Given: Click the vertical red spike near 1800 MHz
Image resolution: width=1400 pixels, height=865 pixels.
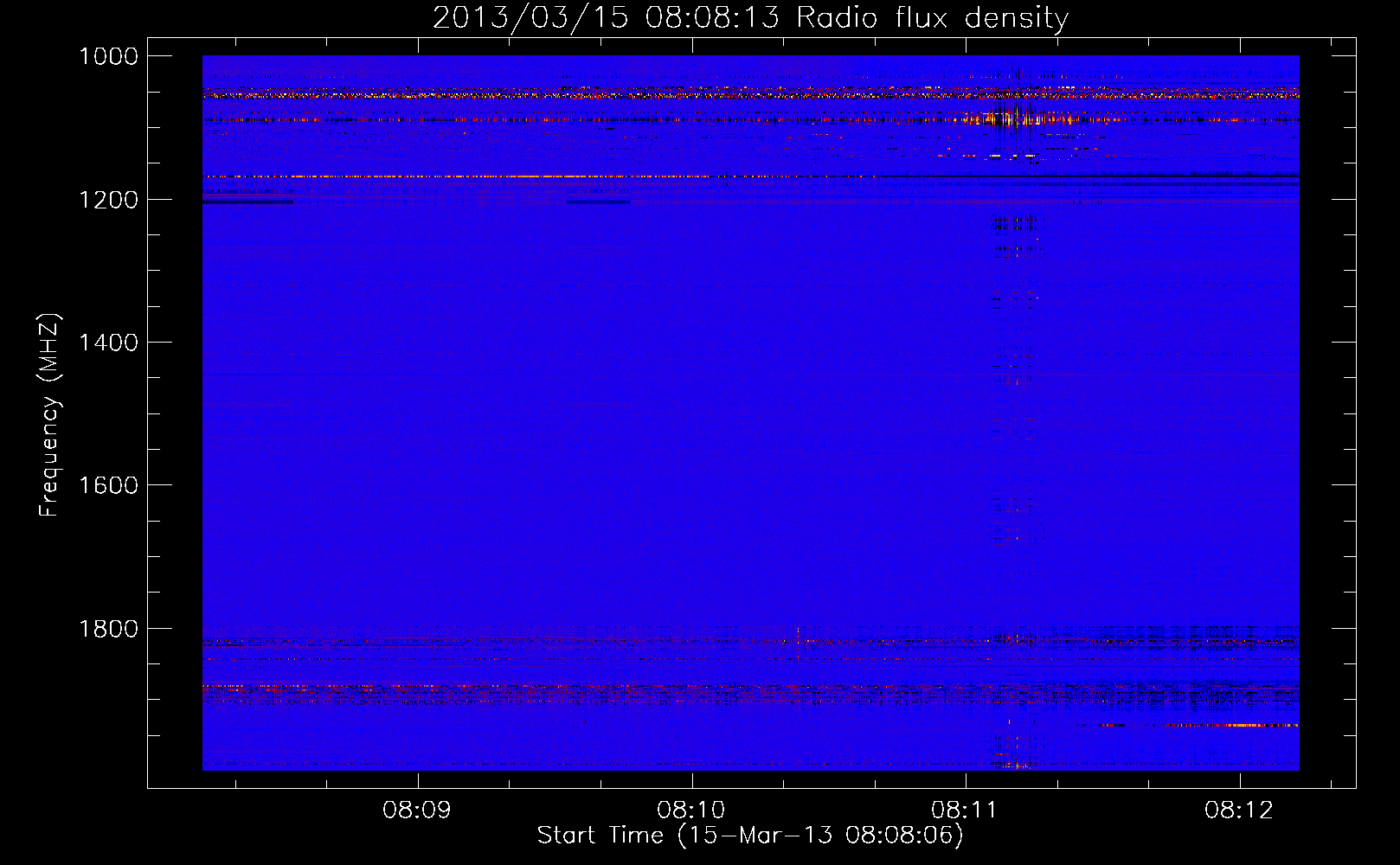Looking at the screenshot, I should tap(797, 643).
